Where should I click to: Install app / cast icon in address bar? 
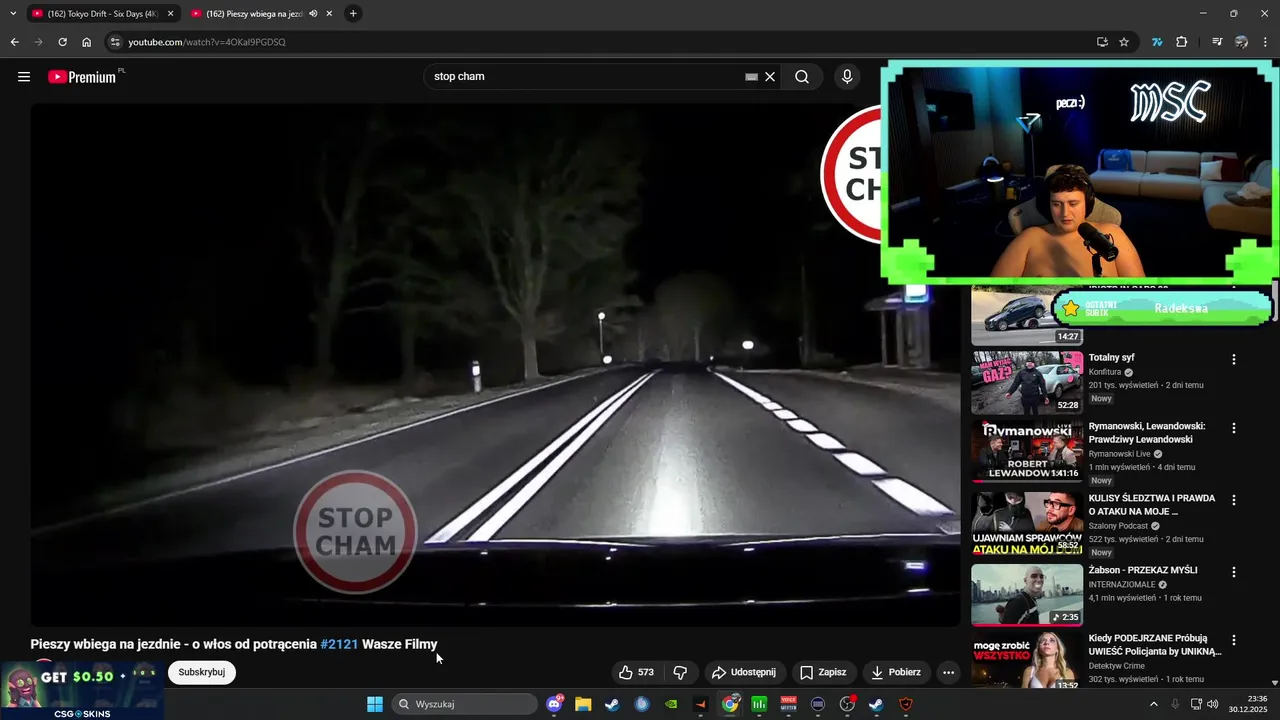(x=1102, y=42)
